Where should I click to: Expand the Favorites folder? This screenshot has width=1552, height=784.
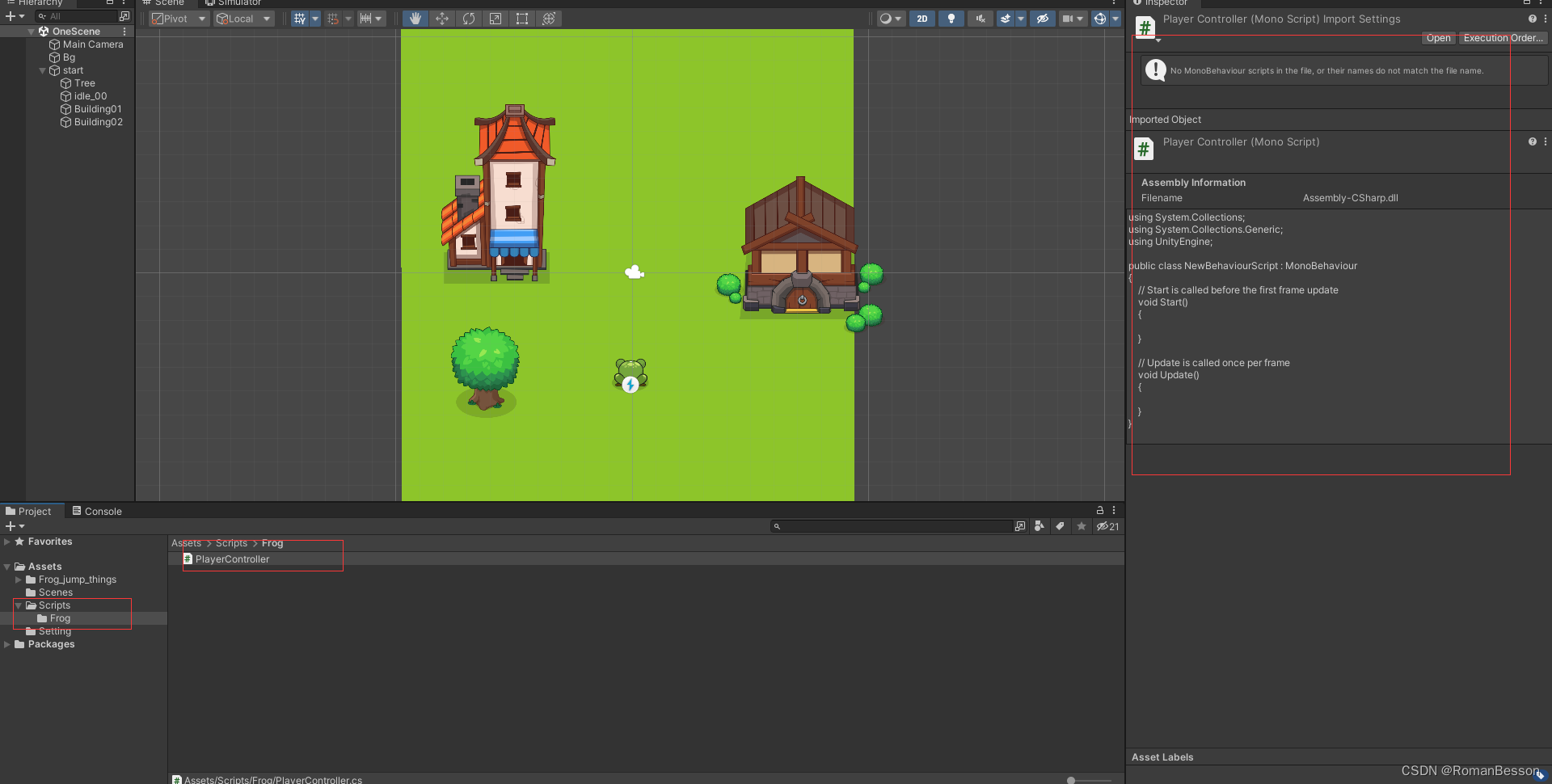(7, 542)
